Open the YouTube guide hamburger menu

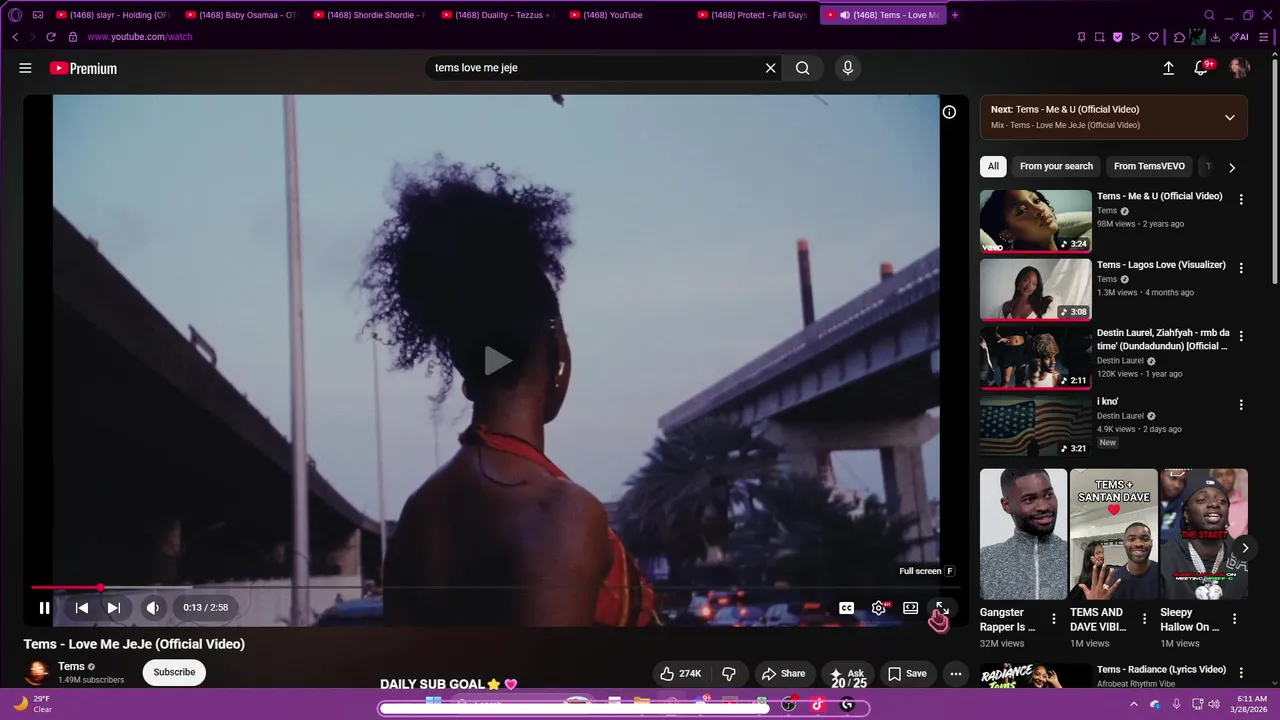pyautogui.click(x=25, y=68)
